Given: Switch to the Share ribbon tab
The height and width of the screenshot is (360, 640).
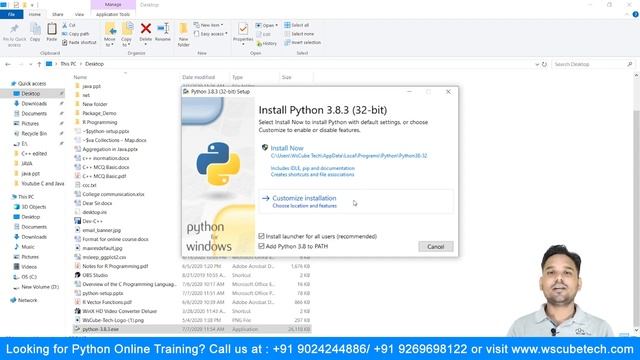Looking at the screenshot, I should [x=58, y=14].
